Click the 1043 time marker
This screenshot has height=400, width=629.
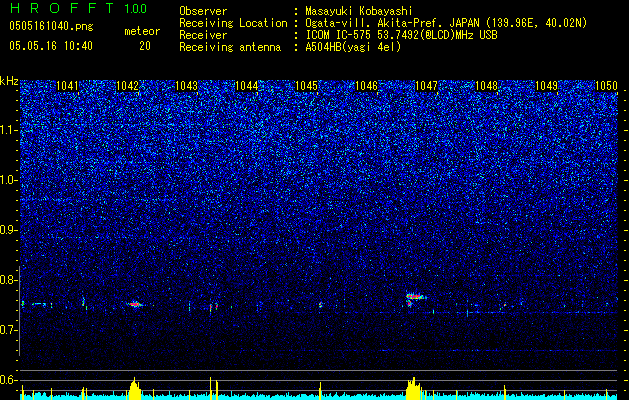tap(187, 86)
